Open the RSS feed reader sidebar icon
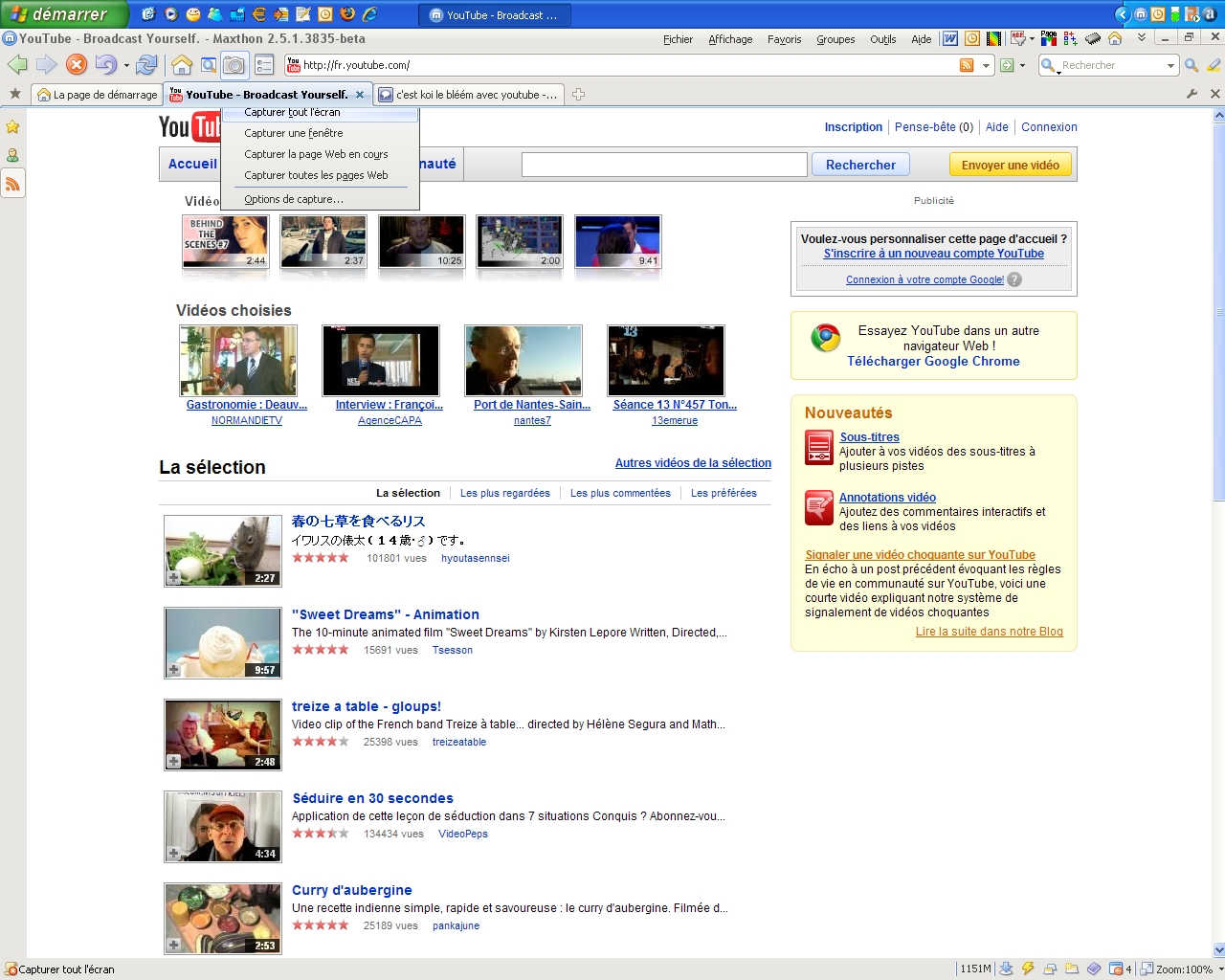The image size is (1225, 980). coord(12,184)
